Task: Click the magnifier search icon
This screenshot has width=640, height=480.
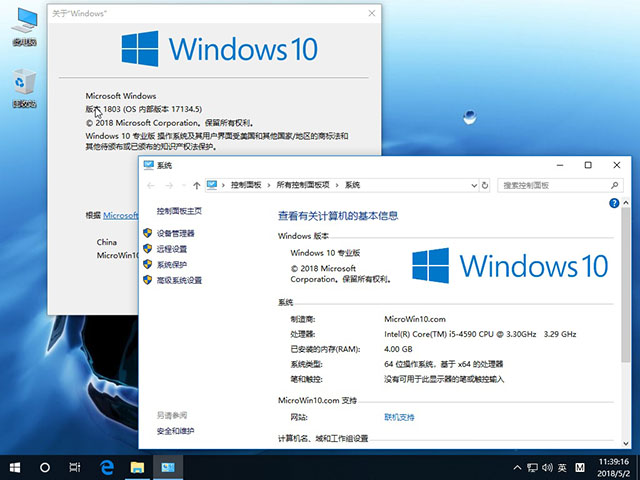Action: 614,185
